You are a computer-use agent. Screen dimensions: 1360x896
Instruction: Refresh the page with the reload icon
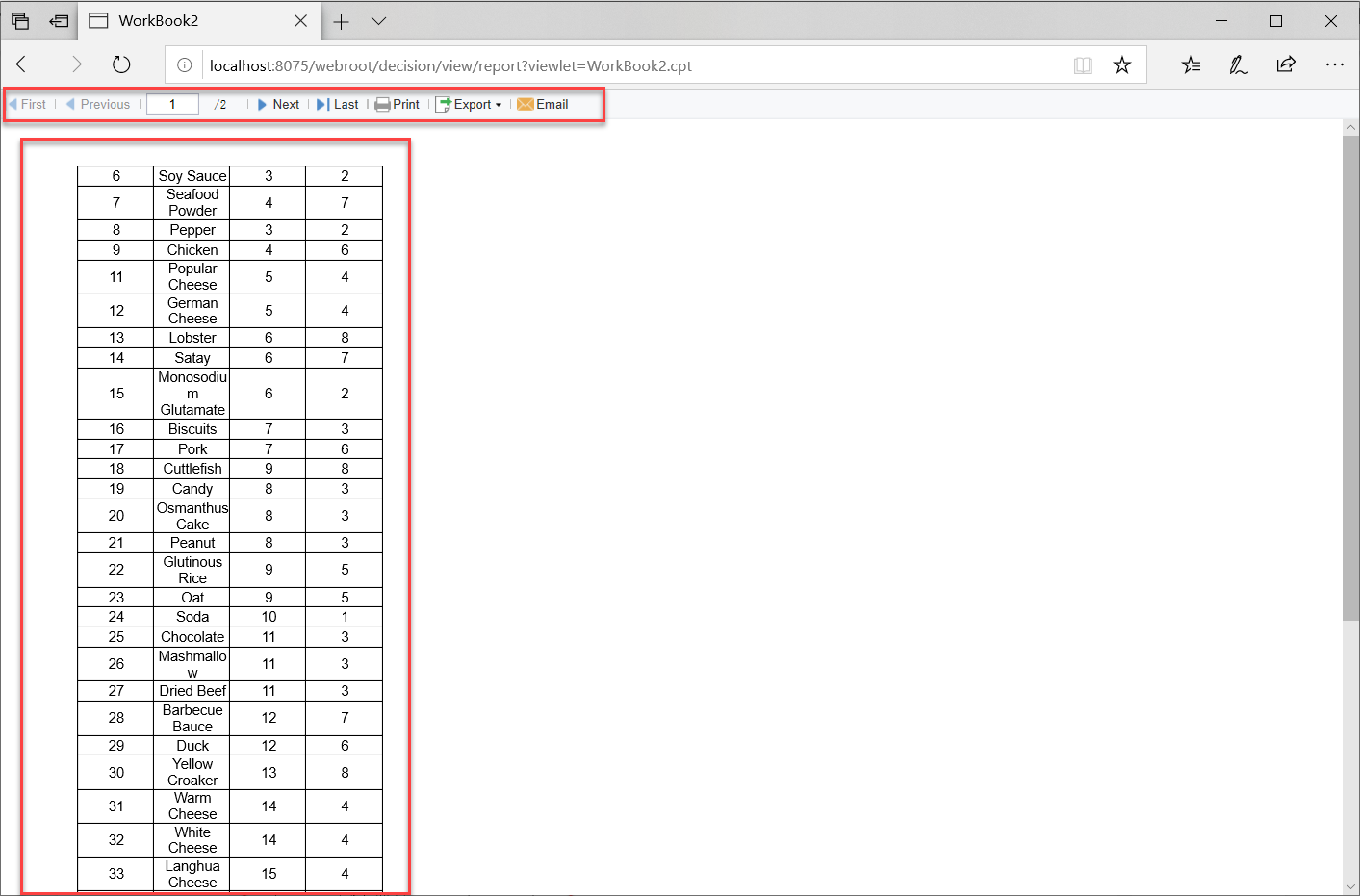point(120,64)
